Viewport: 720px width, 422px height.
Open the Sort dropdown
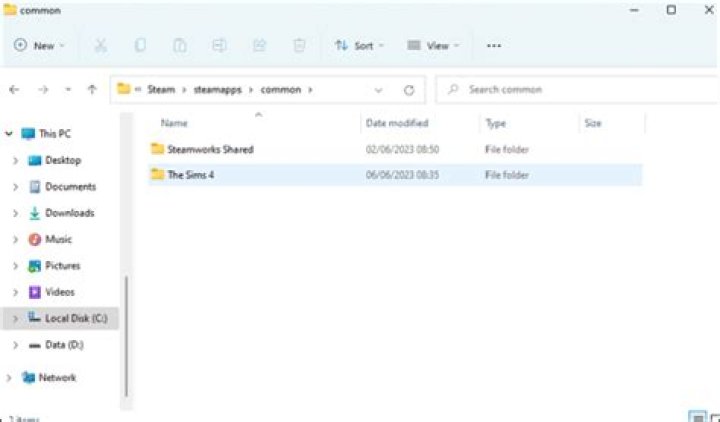click(x=359, y=45)
